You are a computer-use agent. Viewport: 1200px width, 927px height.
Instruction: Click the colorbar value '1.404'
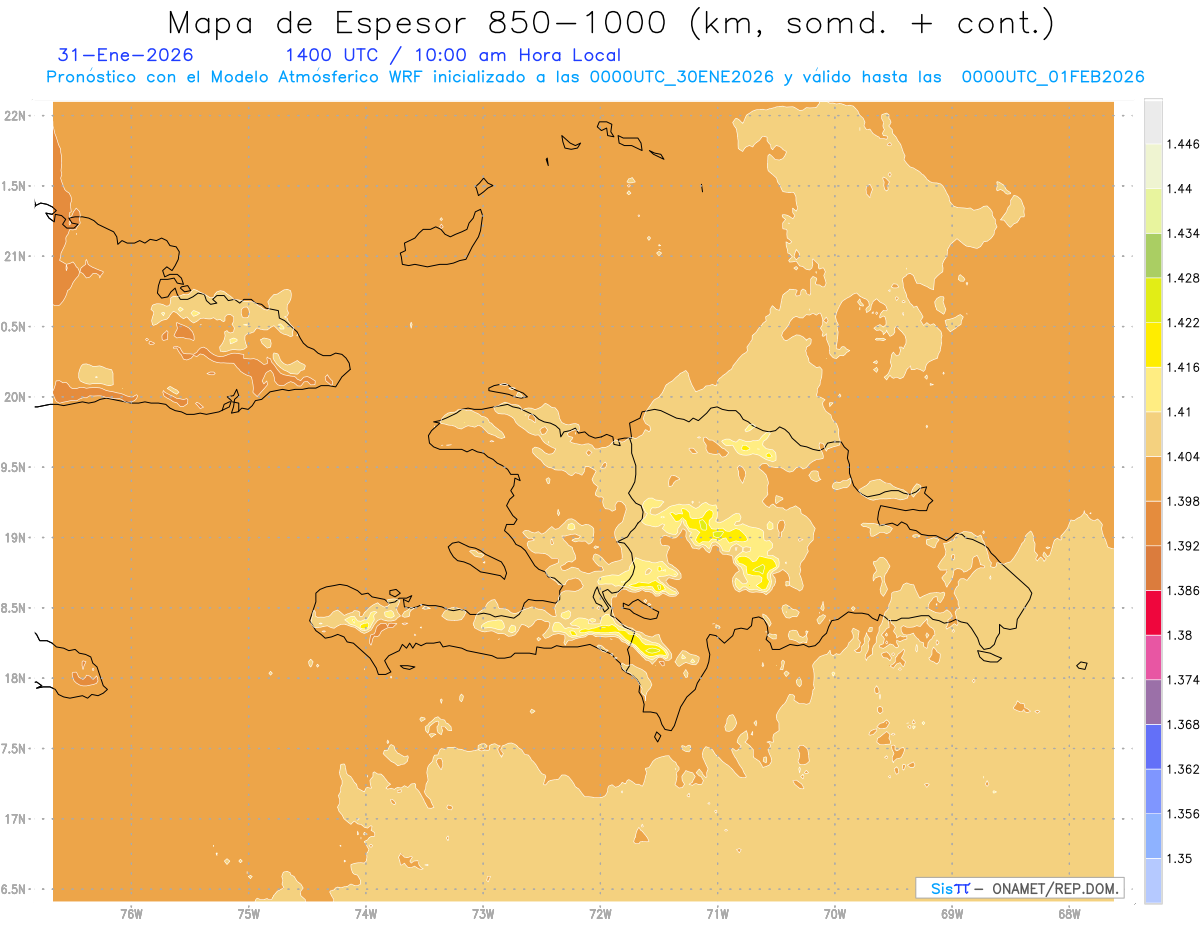[x=1184, y=456]
